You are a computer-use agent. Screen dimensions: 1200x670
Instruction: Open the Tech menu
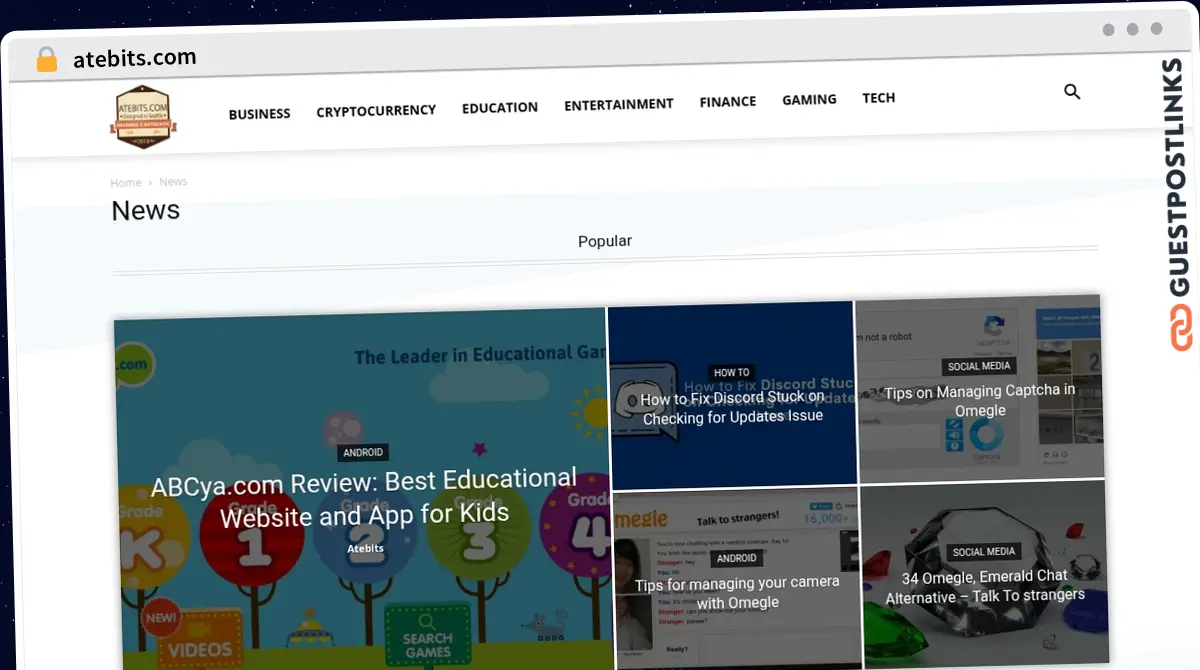click(879, 98)
